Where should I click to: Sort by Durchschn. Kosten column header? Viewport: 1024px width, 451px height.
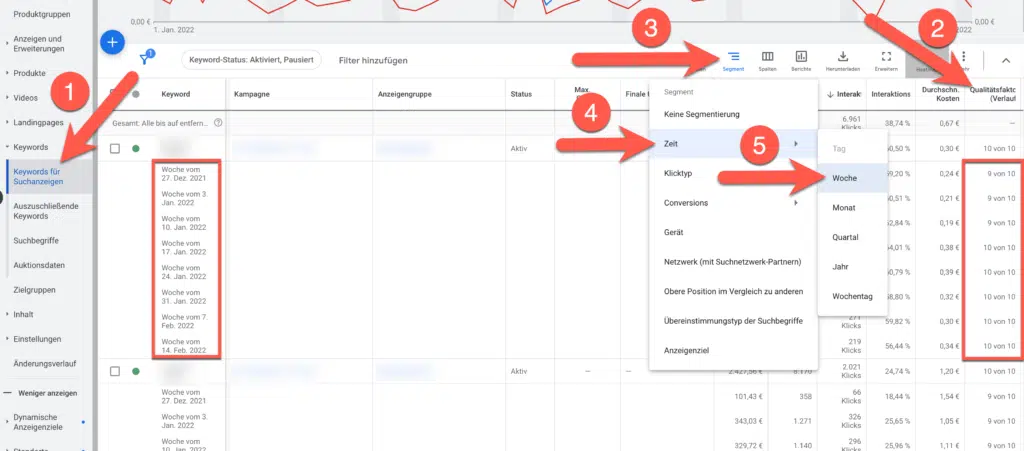pos(940,94)
